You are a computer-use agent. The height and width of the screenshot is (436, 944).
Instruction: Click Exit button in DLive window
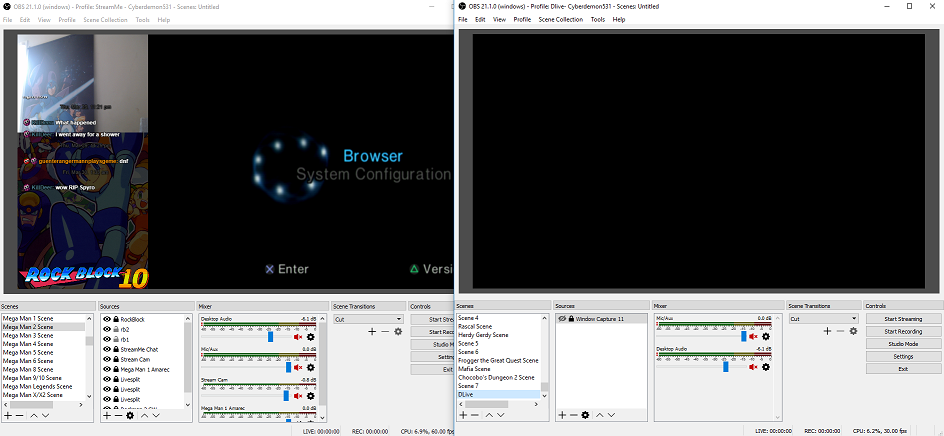point(903,369)
